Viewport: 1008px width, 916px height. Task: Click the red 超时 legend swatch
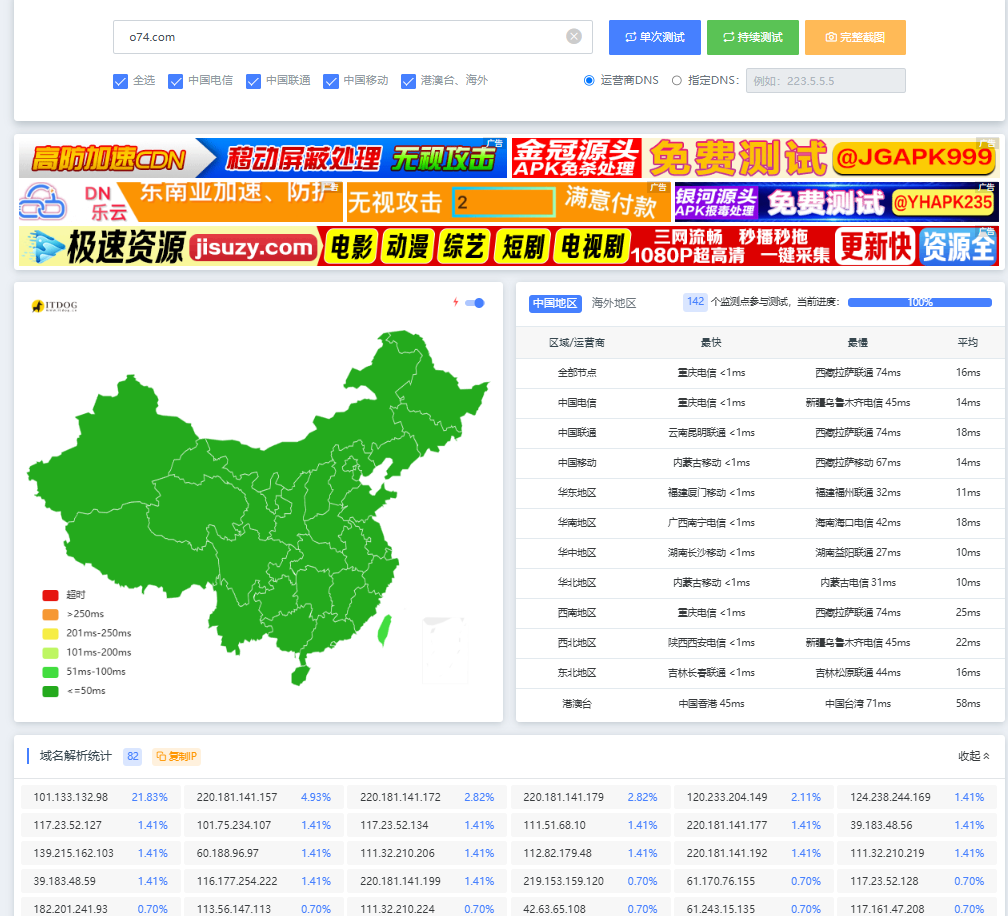[x=50, y=595]
